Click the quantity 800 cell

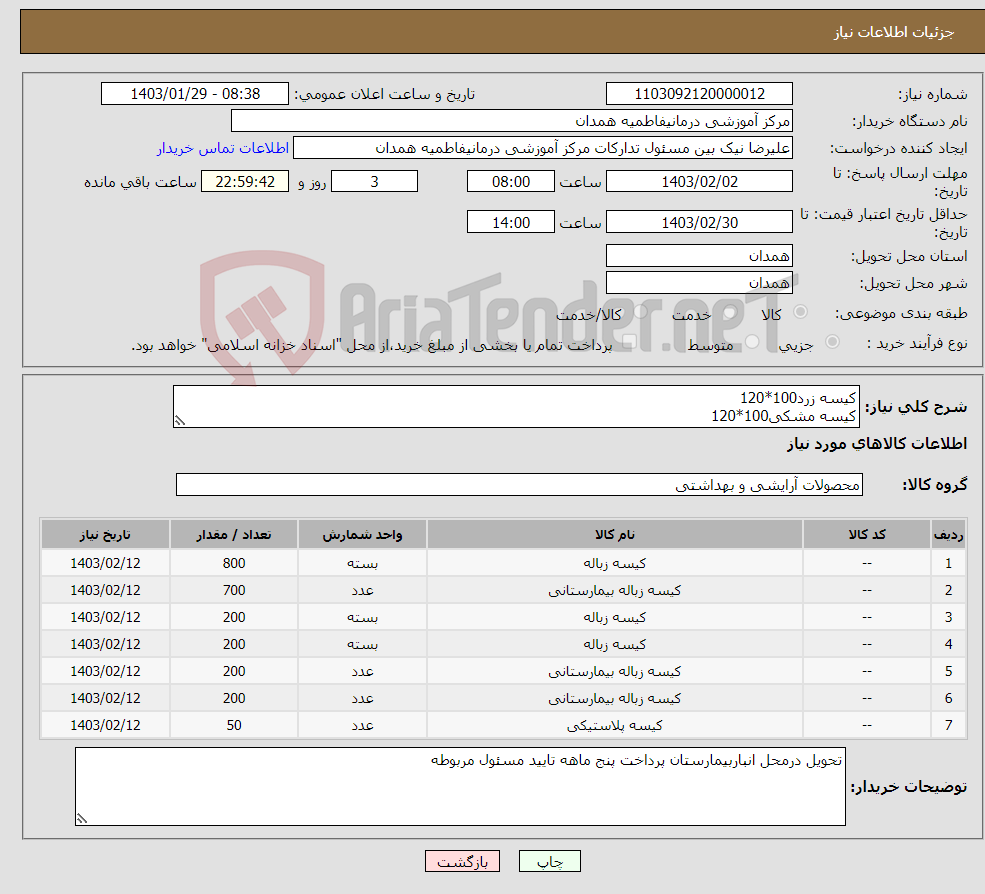click(234, 564)
